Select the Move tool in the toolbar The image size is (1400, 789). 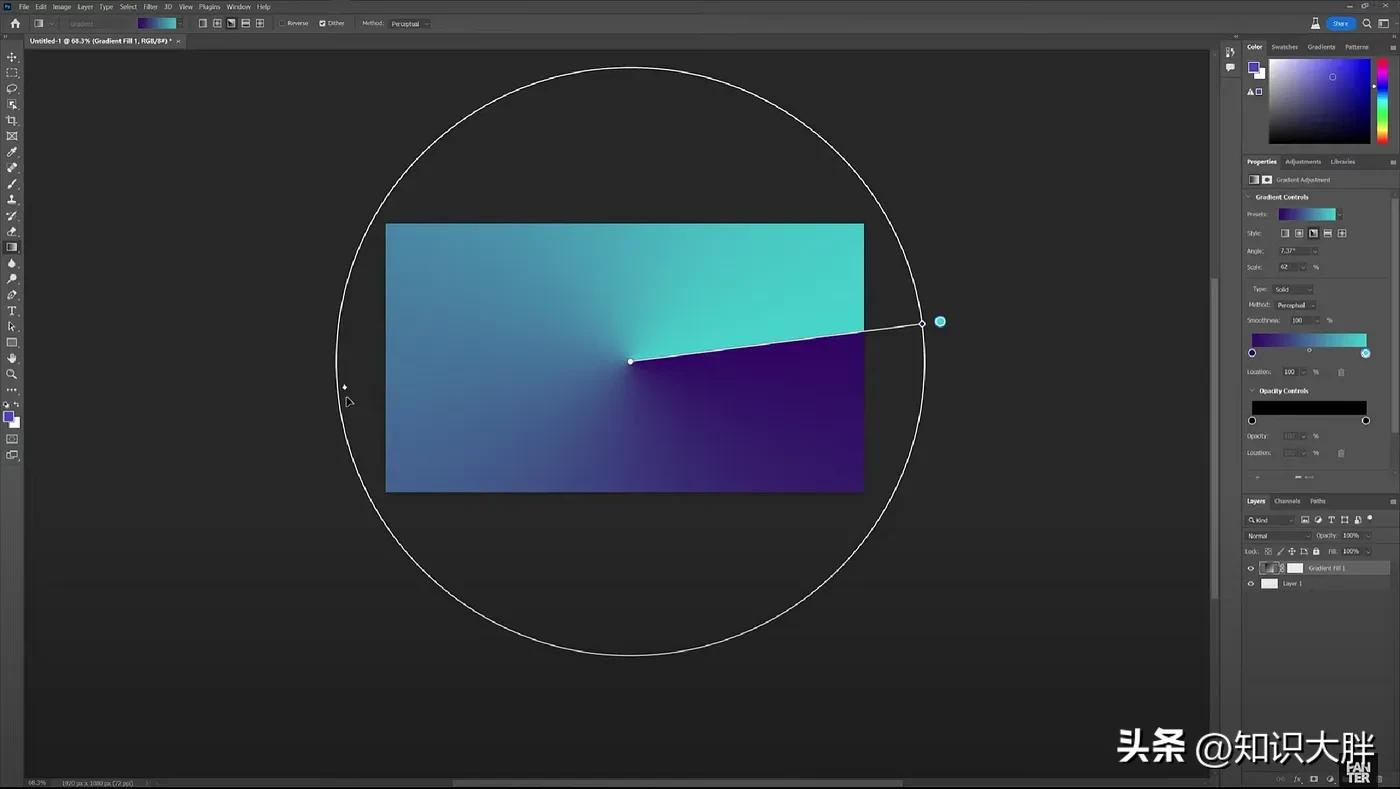click(x=12, y=57)
